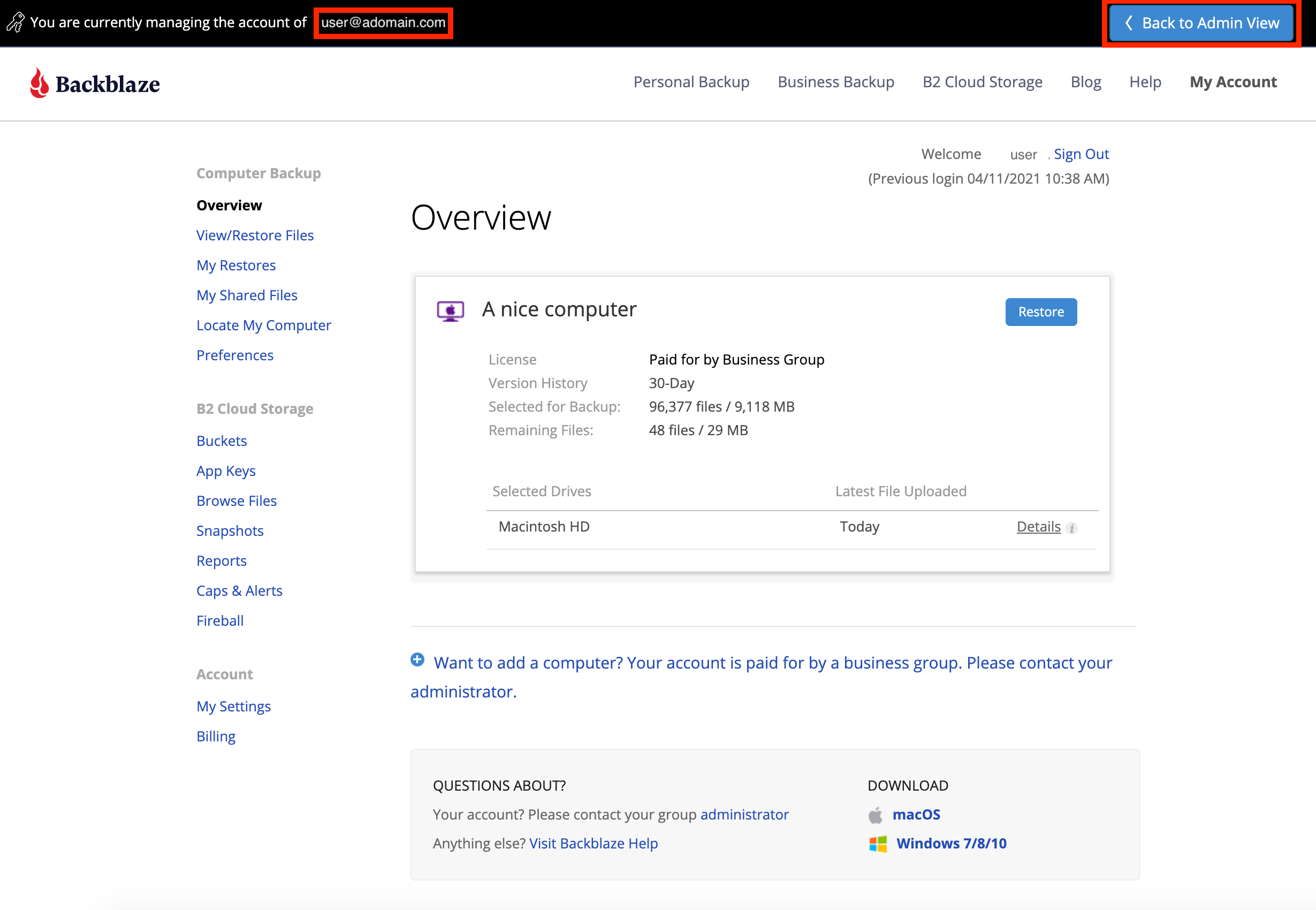Click the Restore button for A nice computer

click(x=1041, y=312)
